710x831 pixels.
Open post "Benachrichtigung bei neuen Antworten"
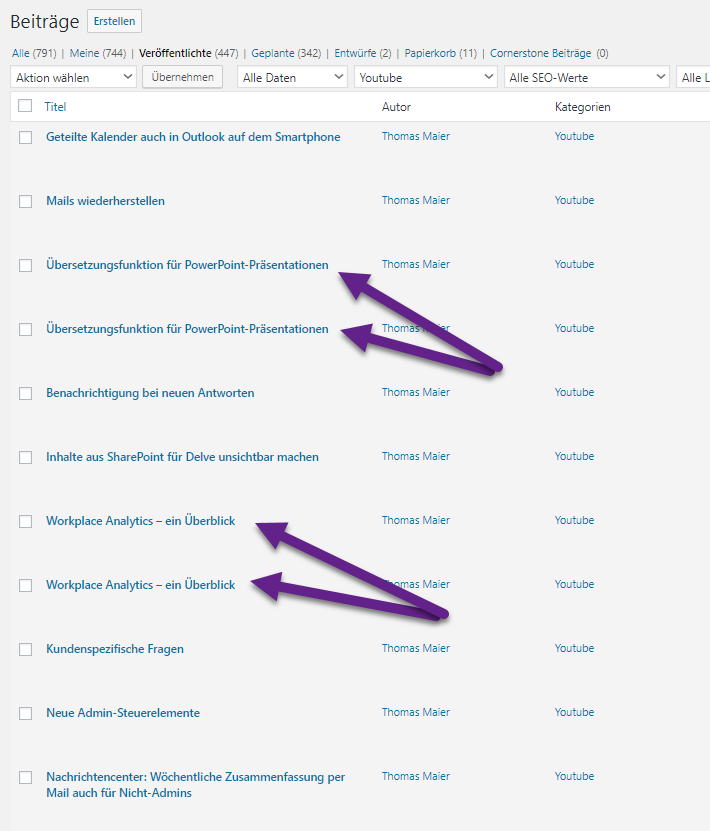tap(150, 393)
